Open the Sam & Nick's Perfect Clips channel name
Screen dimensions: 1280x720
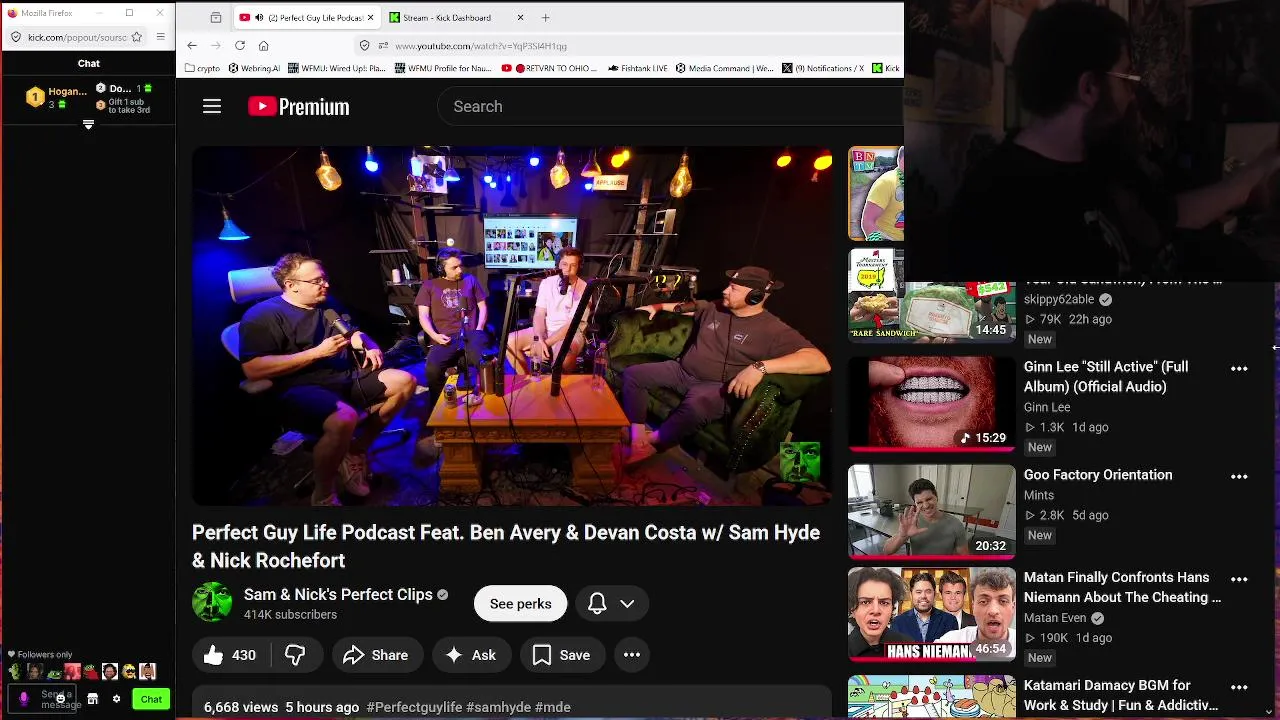pos(338,594)
